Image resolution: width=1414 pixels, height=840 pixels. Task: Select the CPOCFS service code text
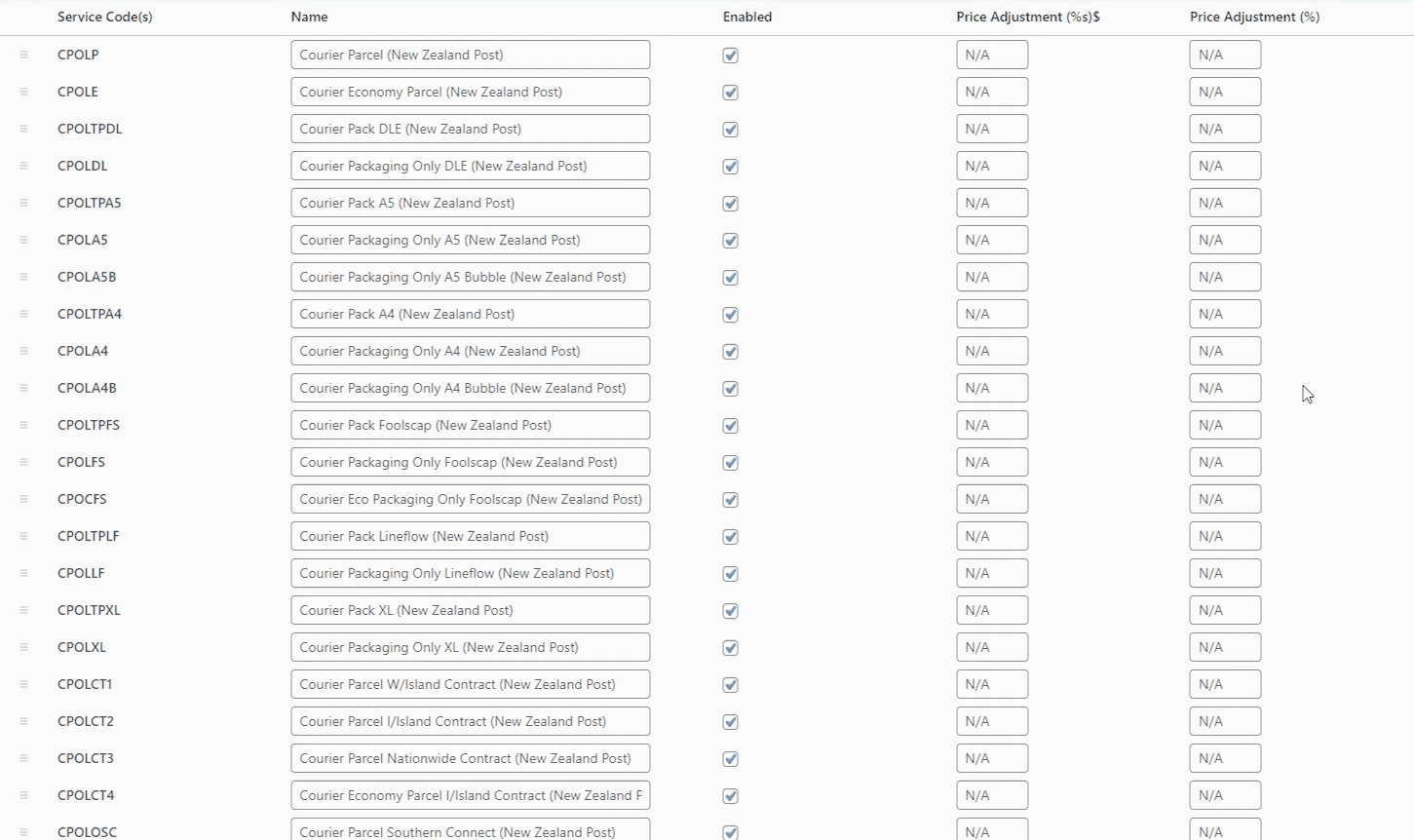coord(82,499)
